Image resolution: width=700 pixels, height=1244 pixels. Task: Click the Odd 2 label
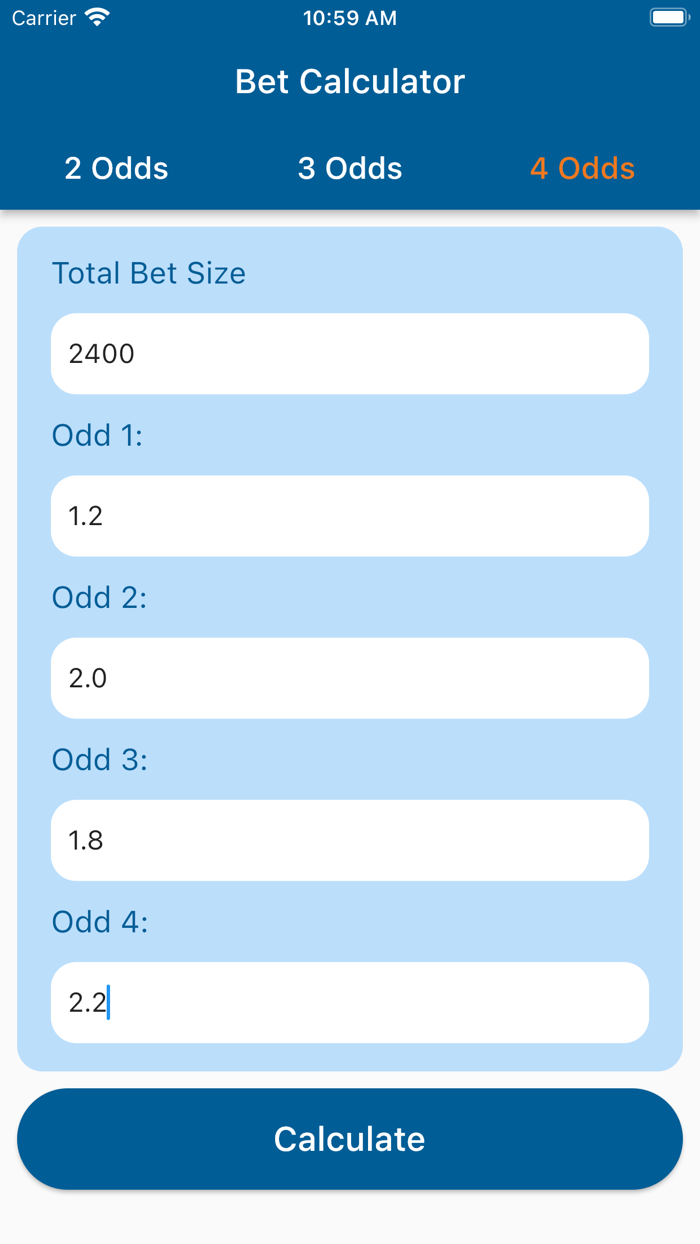click(x=97, y=597)
